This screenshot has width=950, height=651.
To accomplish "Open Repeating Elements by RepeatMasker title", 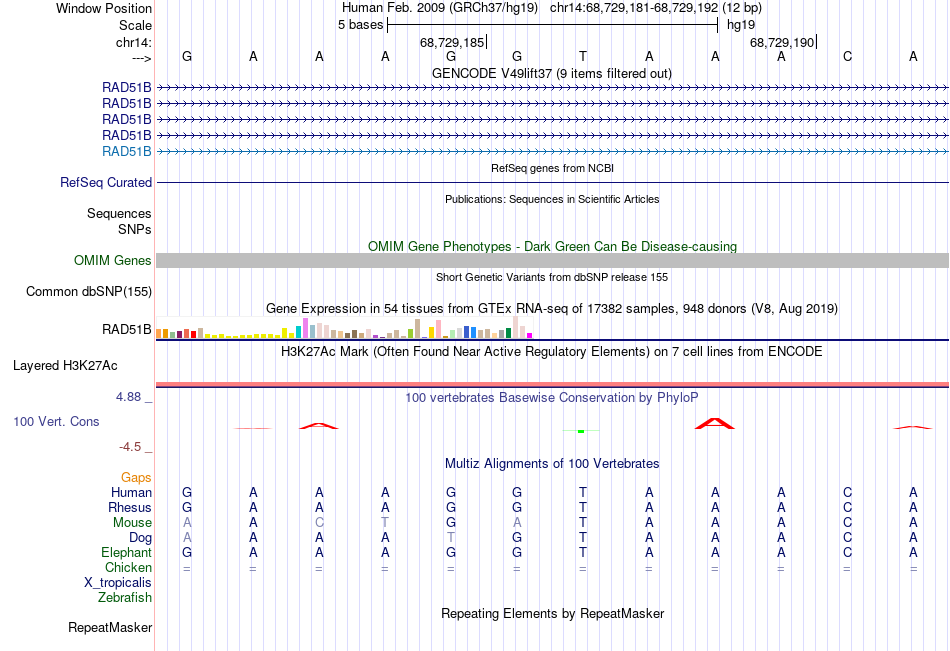I will pyautogui.click(x=552, y=613).
